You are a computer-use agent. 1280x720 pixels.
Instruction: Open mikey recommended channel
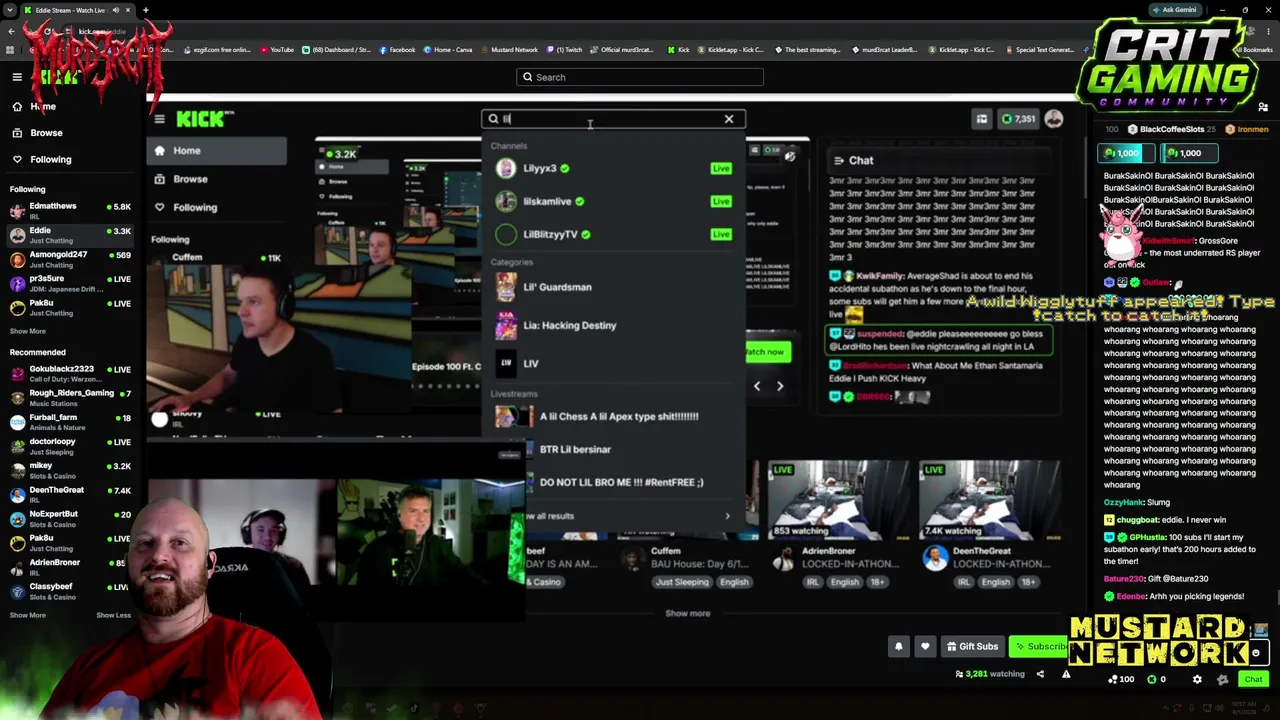(70, 470)
